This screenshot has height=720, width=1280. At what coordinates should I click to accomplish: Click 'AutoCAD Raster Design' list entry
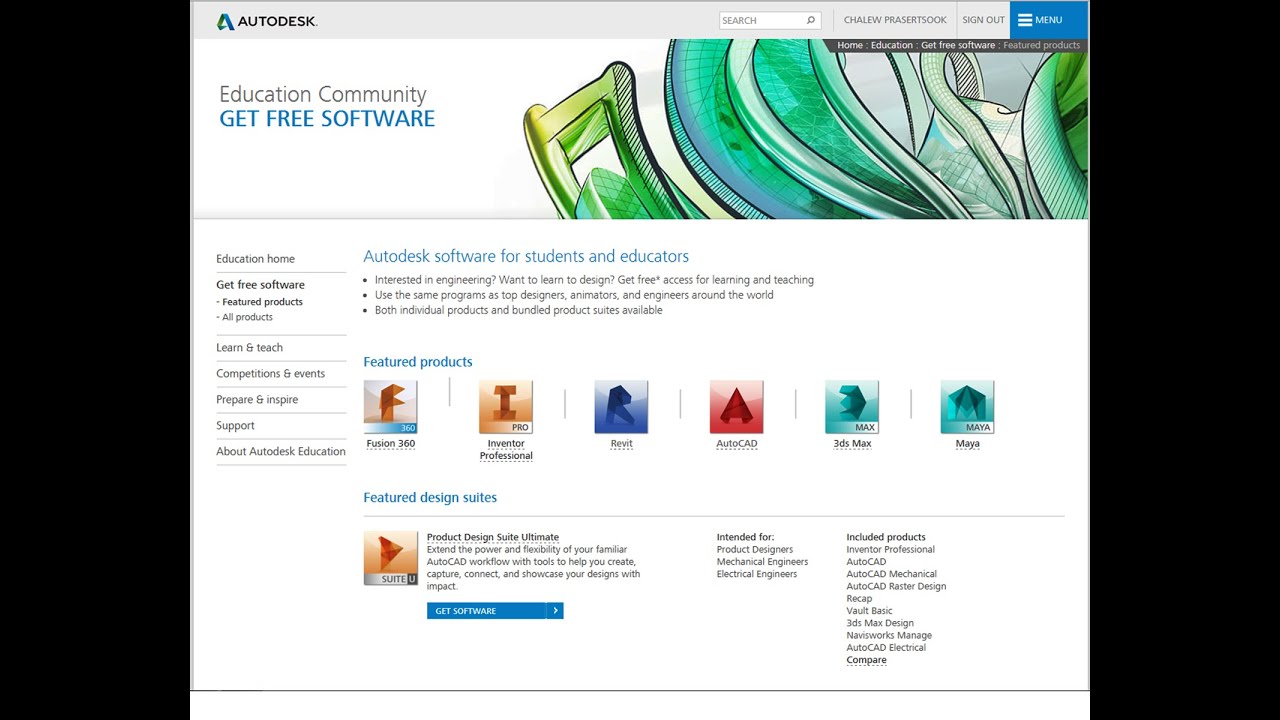[896, 586]
